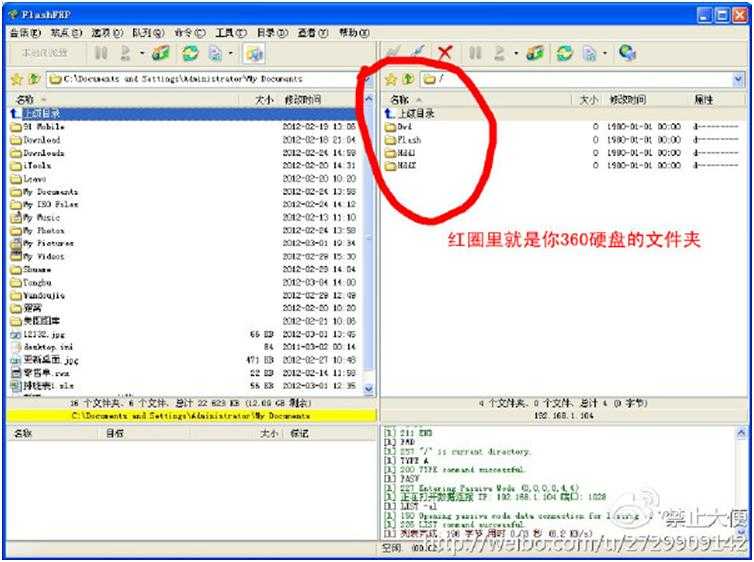Click the switch-to-FTP-browser icon in left toolbar
754x562 pixels.
[254, 53]
